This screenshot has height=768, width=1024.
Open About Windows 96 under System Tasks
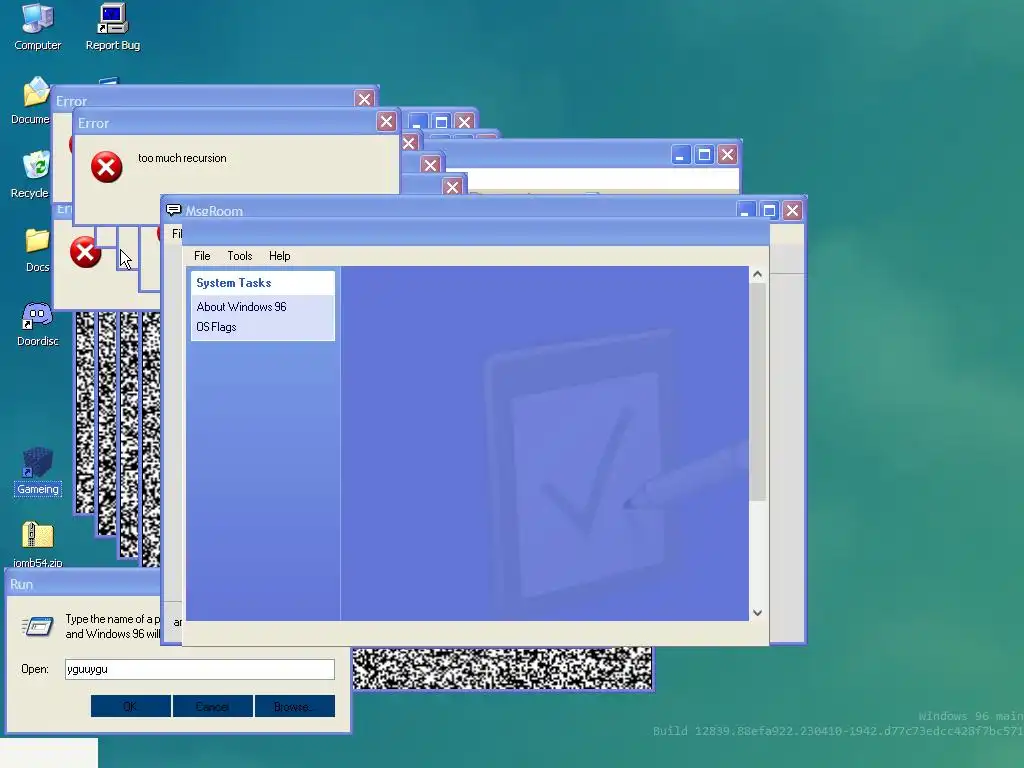click(242, 307)
